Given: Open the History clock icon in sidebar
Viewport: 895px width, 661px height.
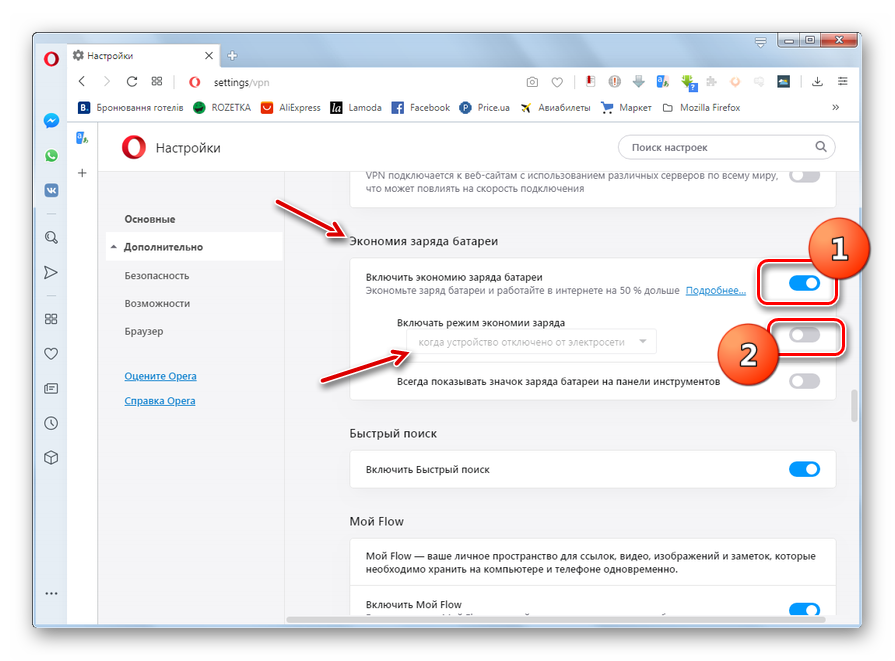Looking at the screenshot, I should coord(51,423).
